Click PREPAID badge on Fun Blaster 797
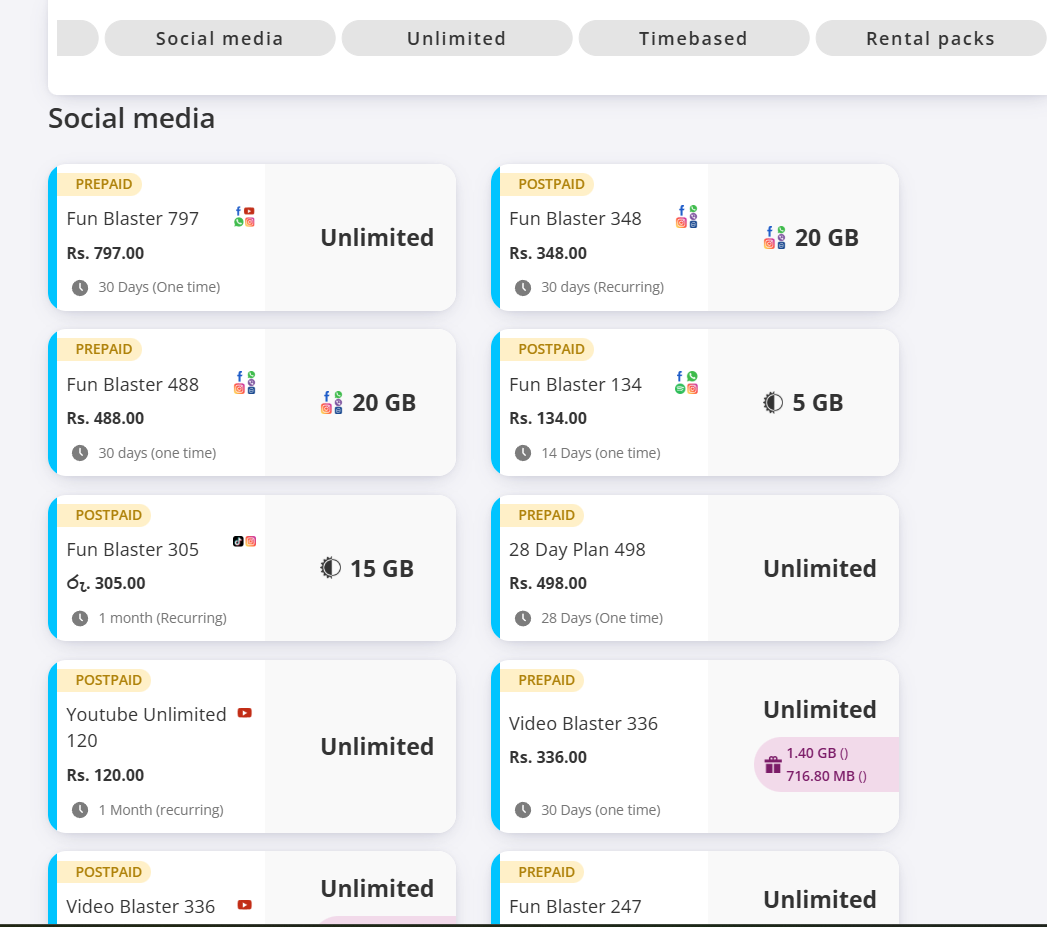1047x927 pixels. 99,184
